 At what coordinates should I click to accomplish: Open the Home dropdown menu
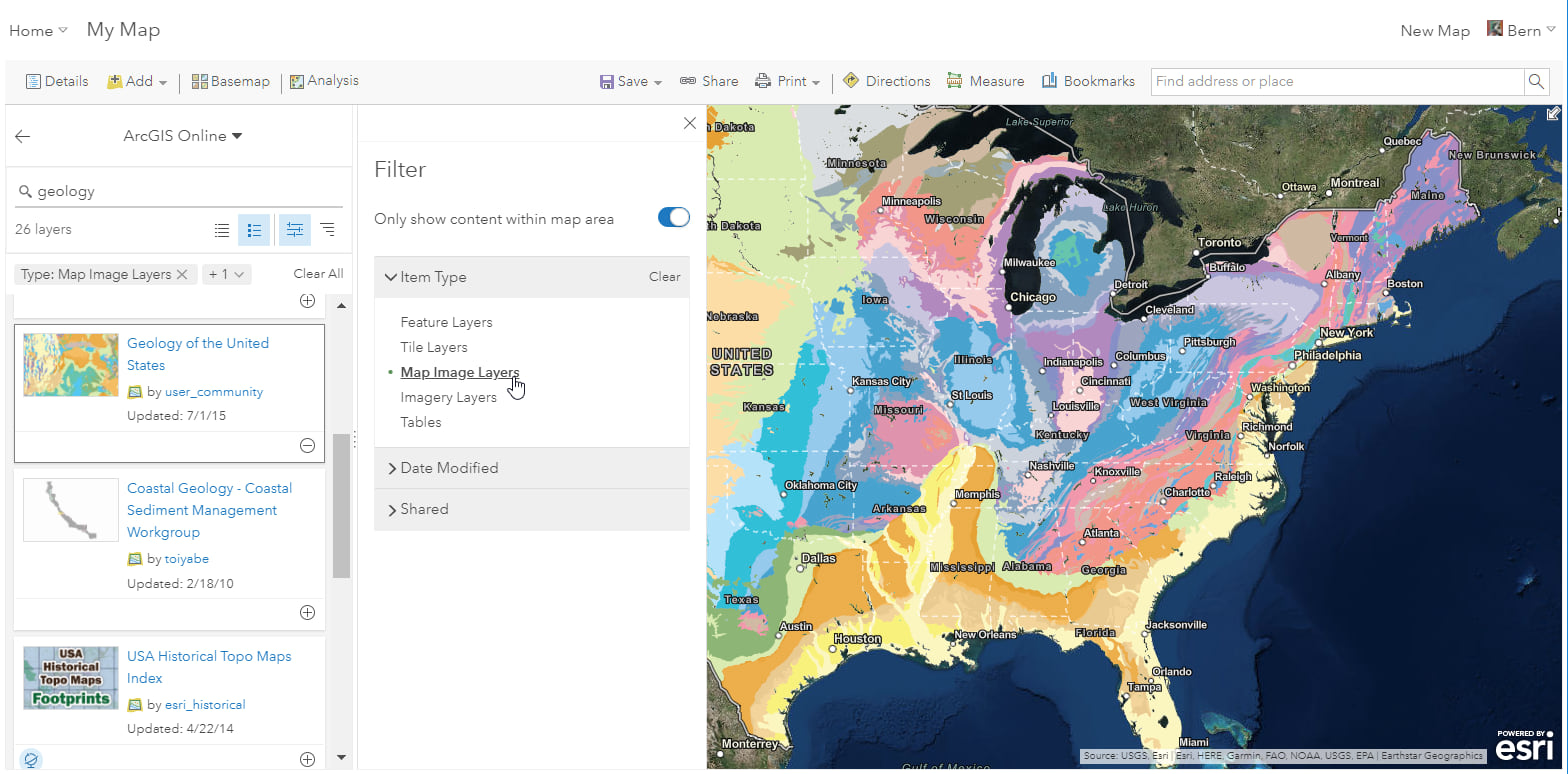38,31
